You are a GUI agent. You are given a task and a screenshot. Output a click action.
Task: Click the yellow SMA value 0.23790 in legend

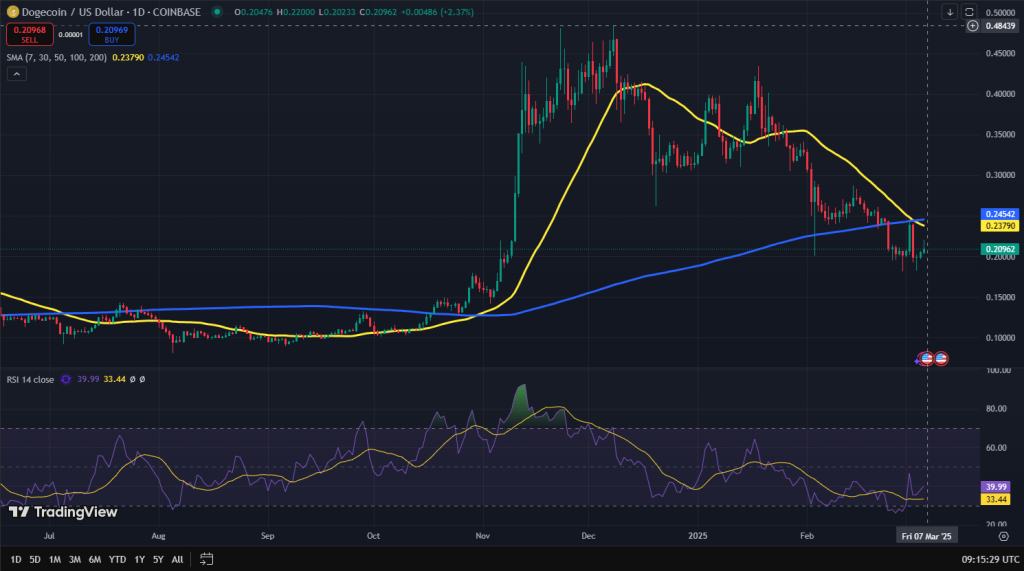click(128, 57)
